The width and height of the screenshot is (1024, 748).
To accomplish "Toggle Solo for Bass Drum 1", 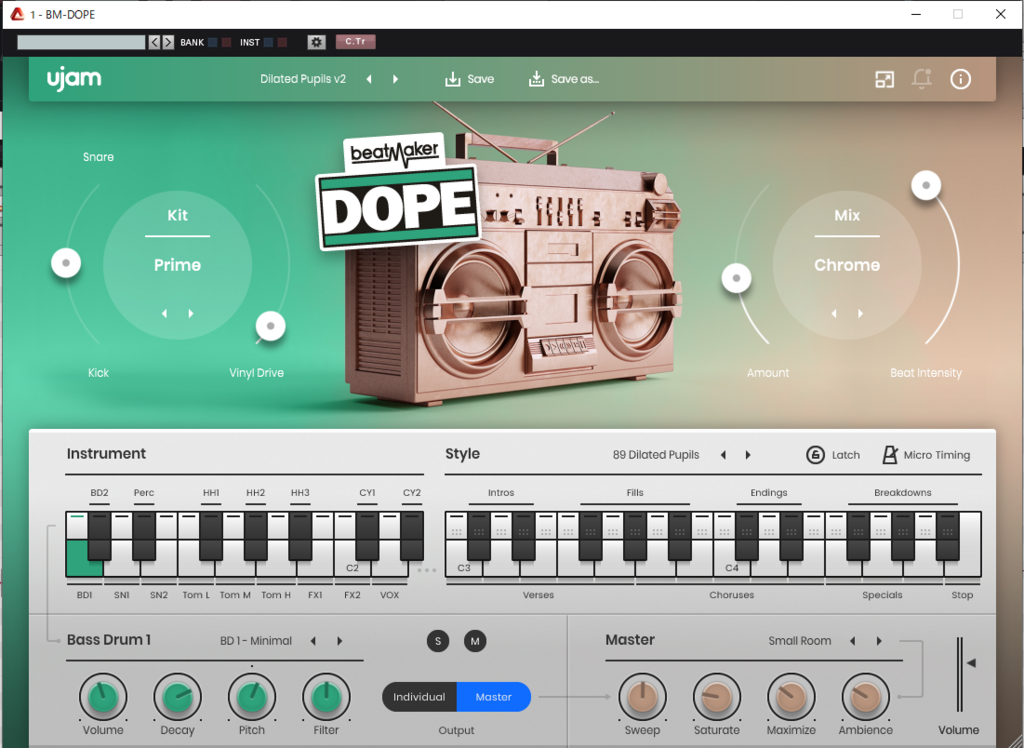I will [x=438, y=641].
